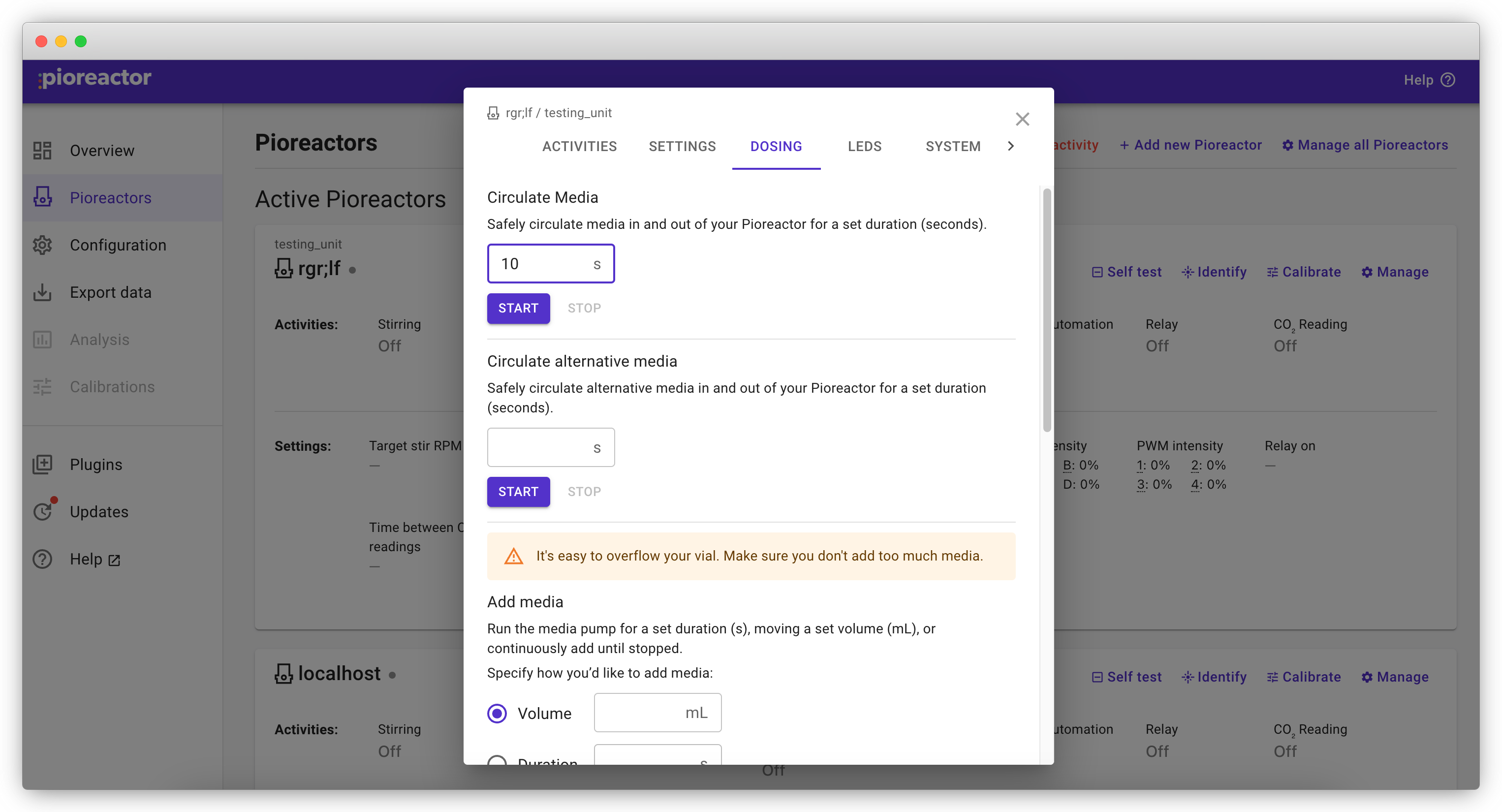Click the Plugins sidebar icon
The height and width of the screenshot is (812, 1502).
(43, 464)
